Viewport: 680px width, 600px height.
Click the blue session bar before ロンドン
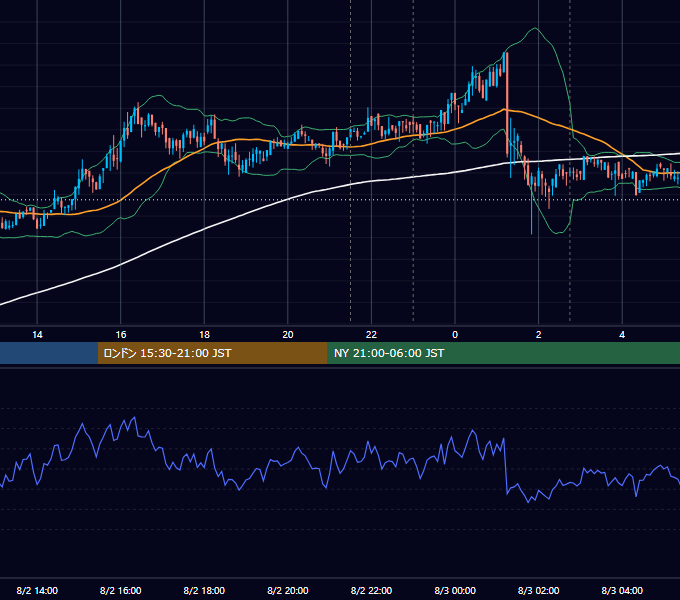49,353
